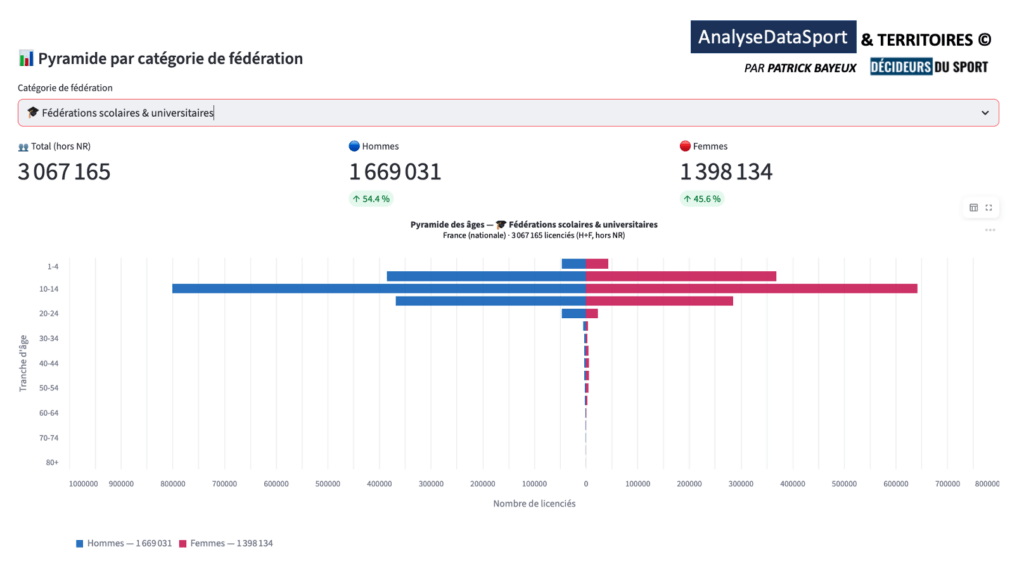Click the total value 3 067 165
1024x573 pixels.
64,172
